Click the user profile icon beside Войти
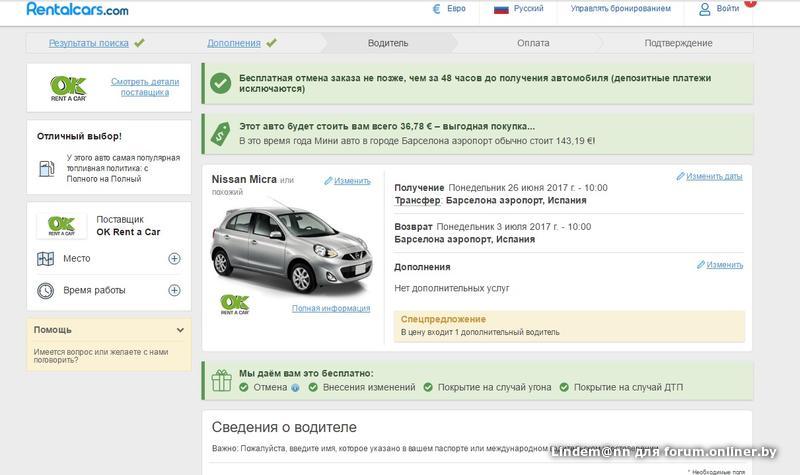 click(705, 9)
